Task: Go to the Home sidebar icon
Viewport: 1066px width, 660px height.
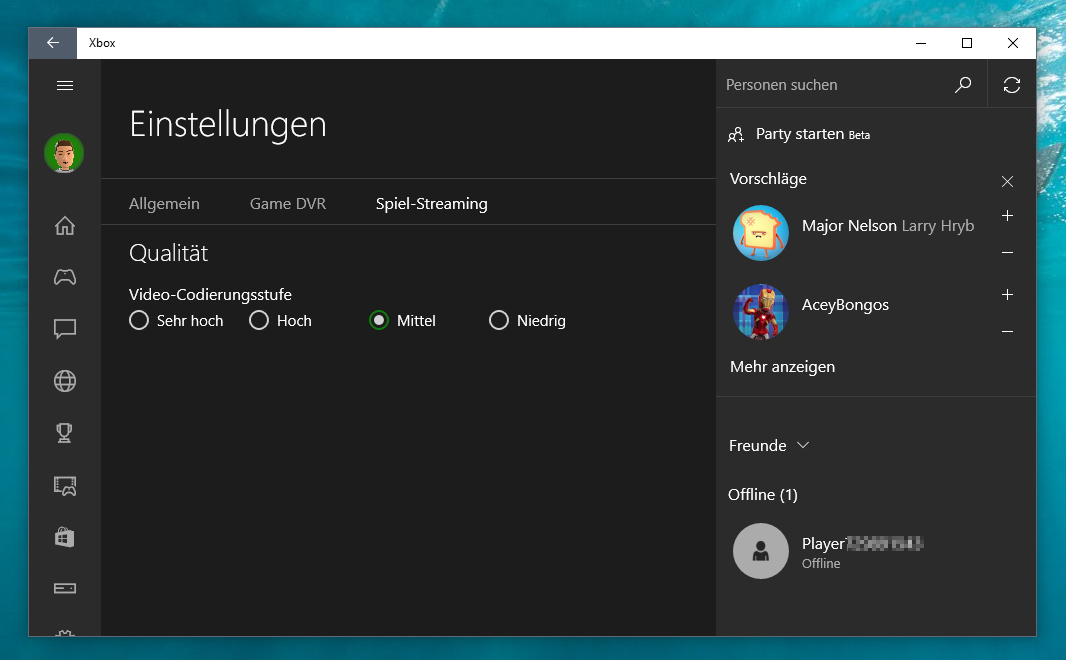Action: [65, 226]
